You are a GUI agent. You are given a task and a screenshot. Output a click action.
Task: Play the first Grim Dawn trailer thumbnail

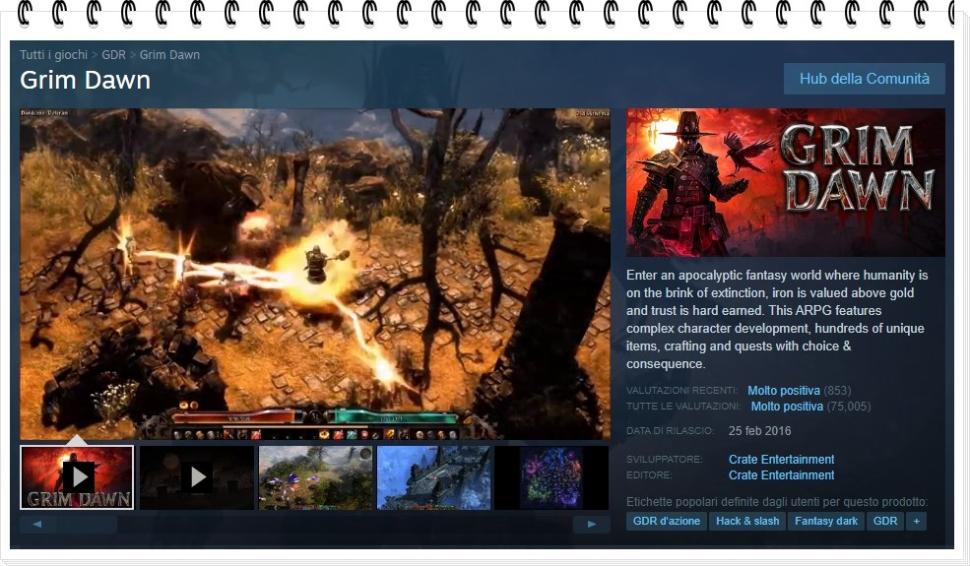coord(77,477)
